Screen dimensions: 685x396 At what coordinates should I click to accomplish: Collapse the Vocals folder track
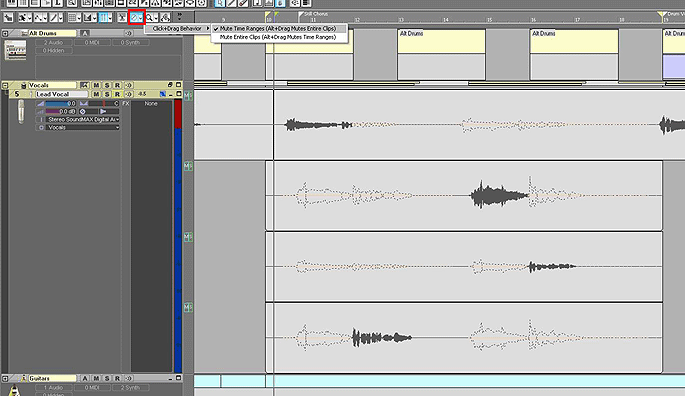tap(5, 85)
